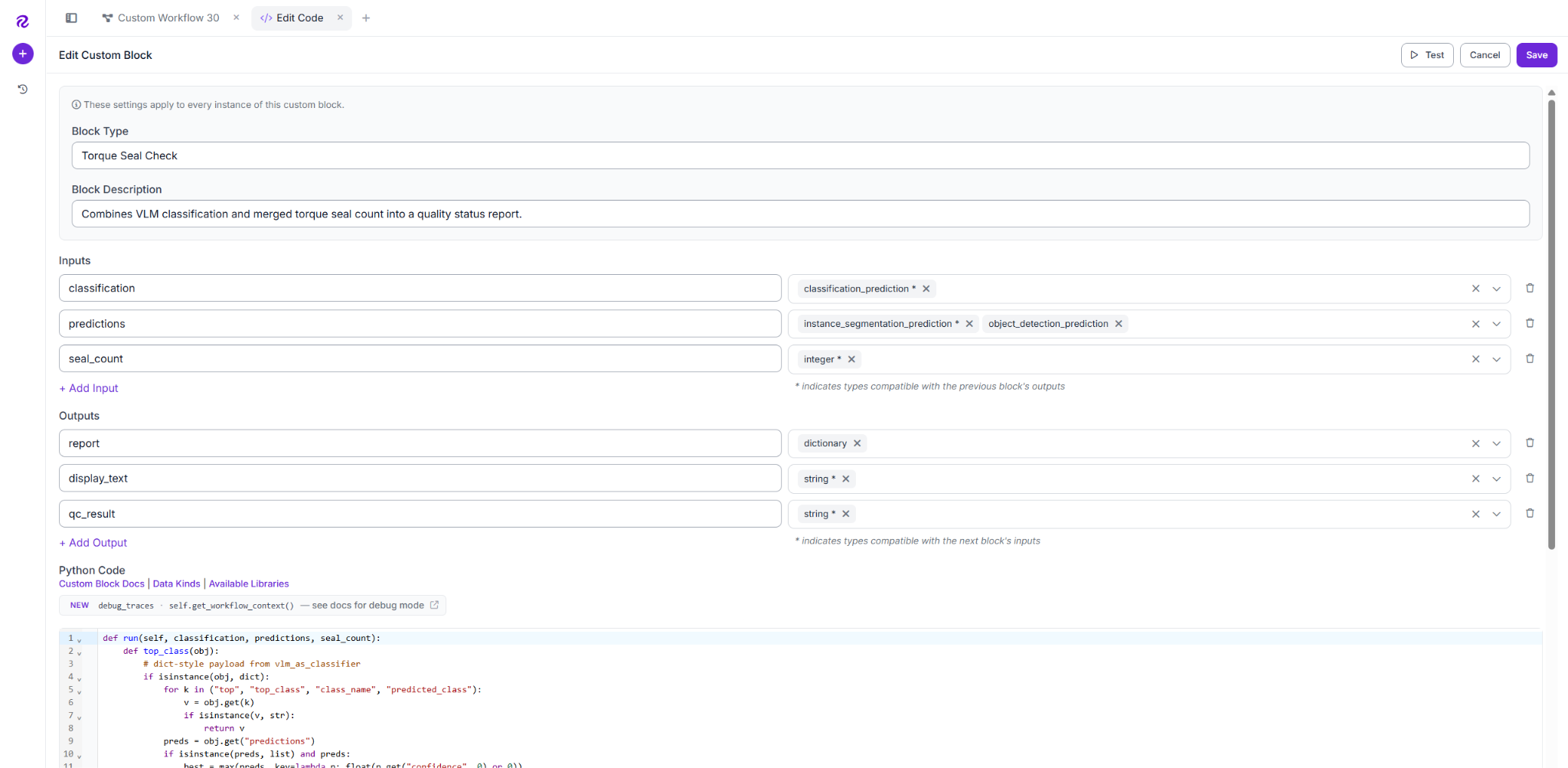Image resolution: width=1568 pixels, height=768 pixels.
Task: Expand type dropdown for display_text output
Action: point(1496,479)
